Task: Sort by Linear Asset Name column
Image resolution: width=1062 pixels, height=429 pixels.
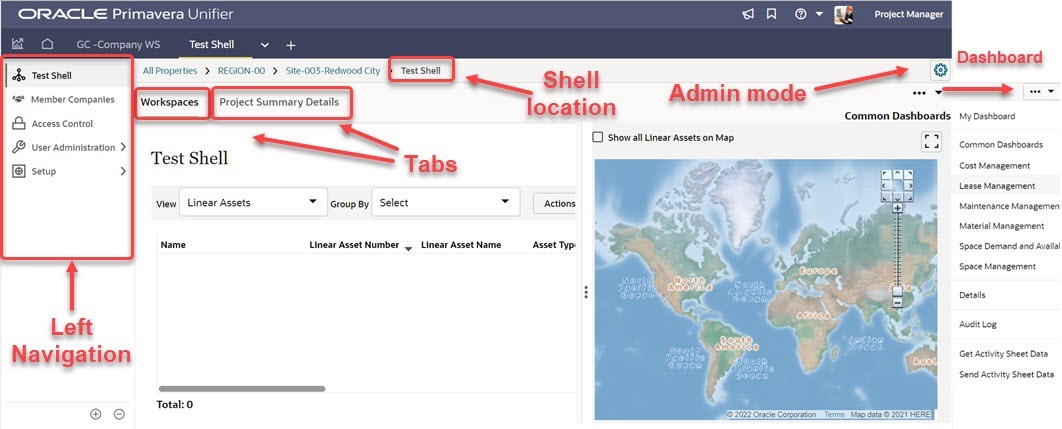Action: point(461,245)
